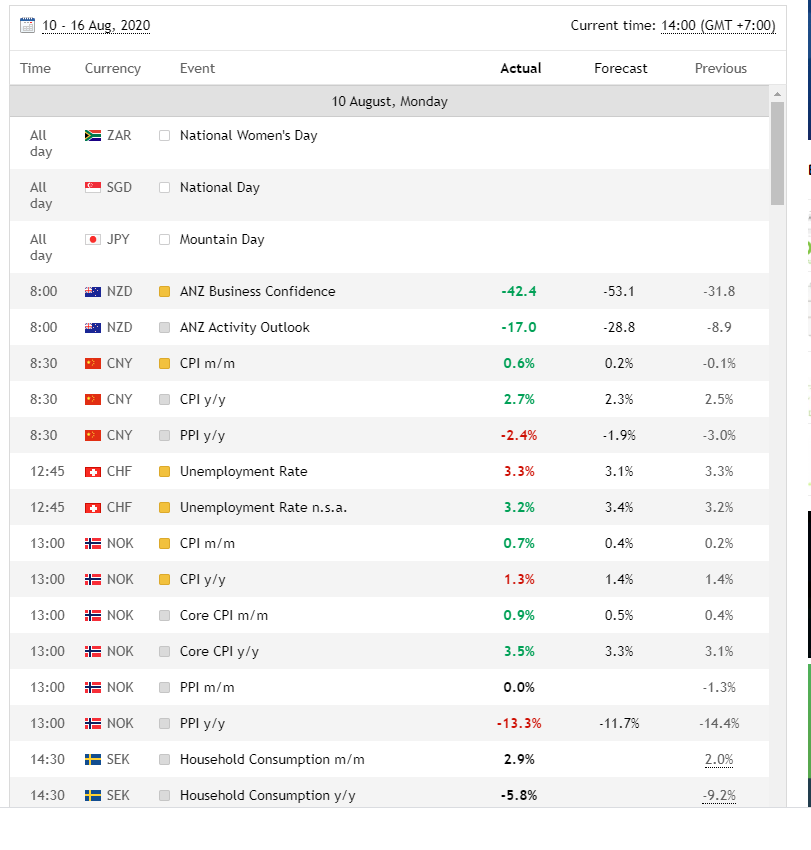The image size is (811, 850).
Task: Click the Singapore flag next to SGD
Action: click(x=93, y=187)
